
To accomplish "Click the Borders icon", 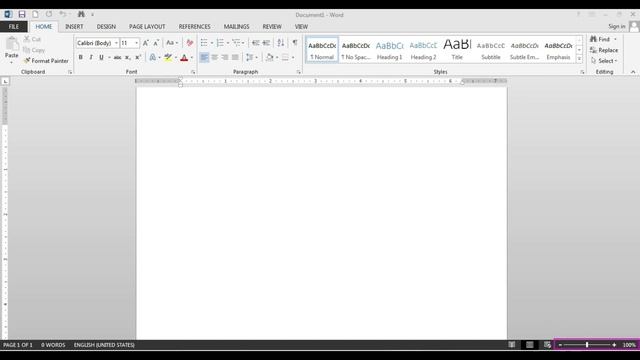I will (285, 58).
